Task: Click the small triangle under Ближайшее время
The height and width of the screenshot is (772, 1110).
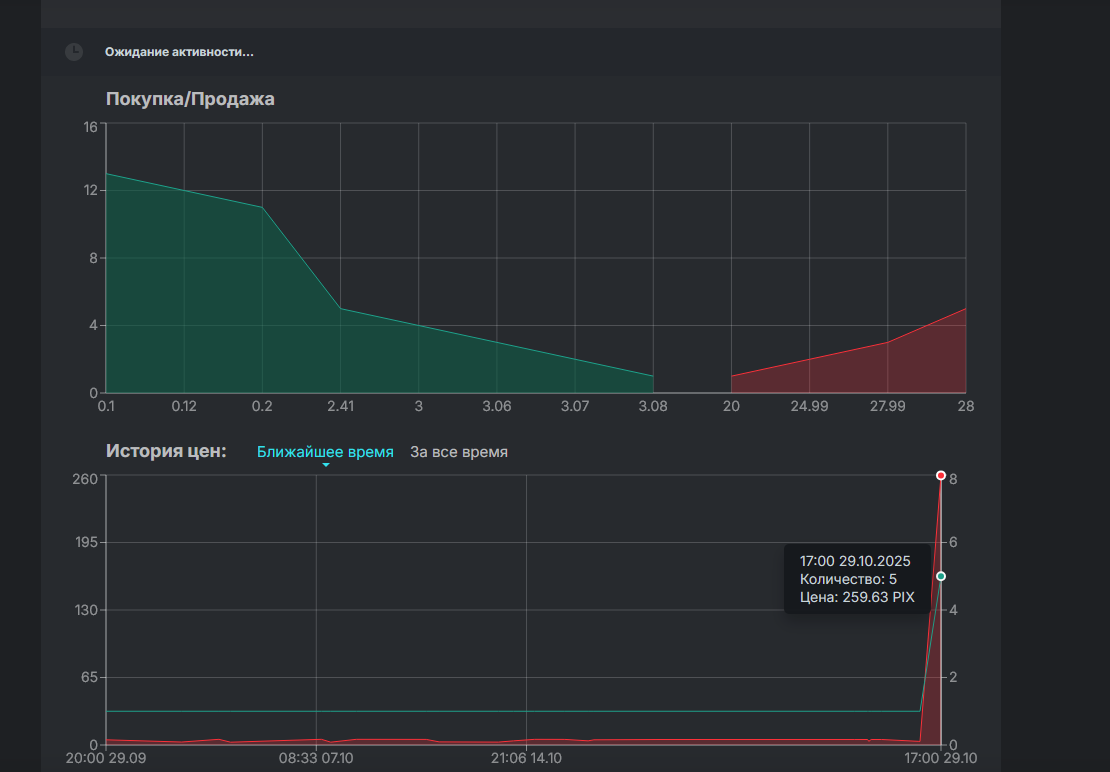Action: click(x=325, y=465)
